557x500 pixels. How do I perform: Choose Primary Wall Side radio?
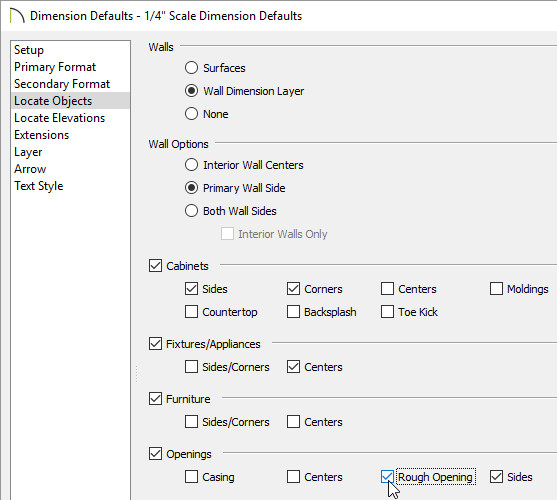(191, 188)
